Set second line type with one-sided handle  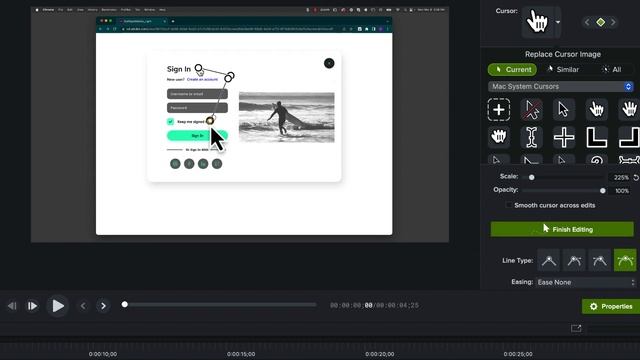pos(574,260)
